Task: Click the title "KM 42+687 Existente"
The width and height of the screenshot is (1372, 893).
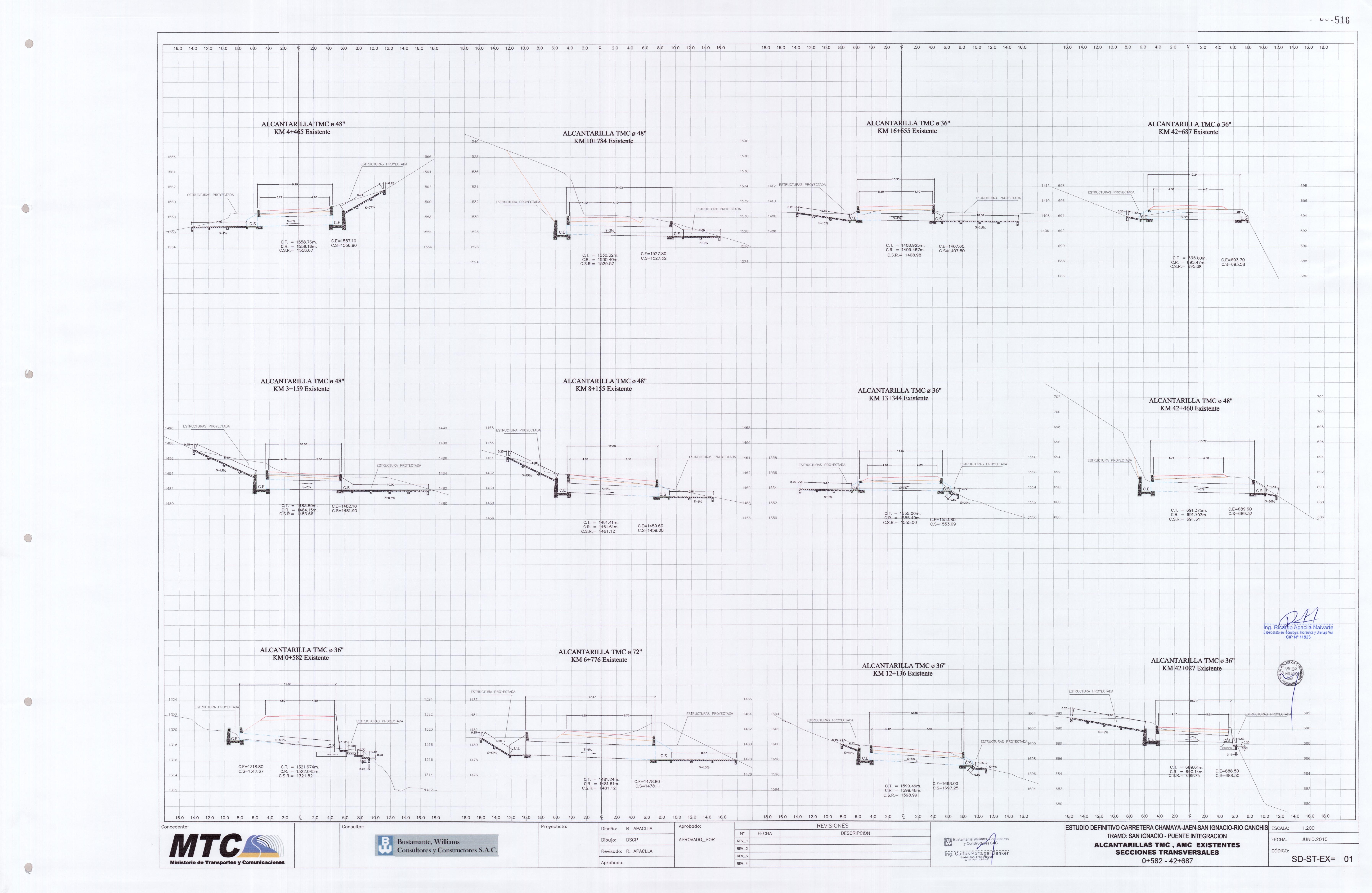Action: [x=1189, y=132]
